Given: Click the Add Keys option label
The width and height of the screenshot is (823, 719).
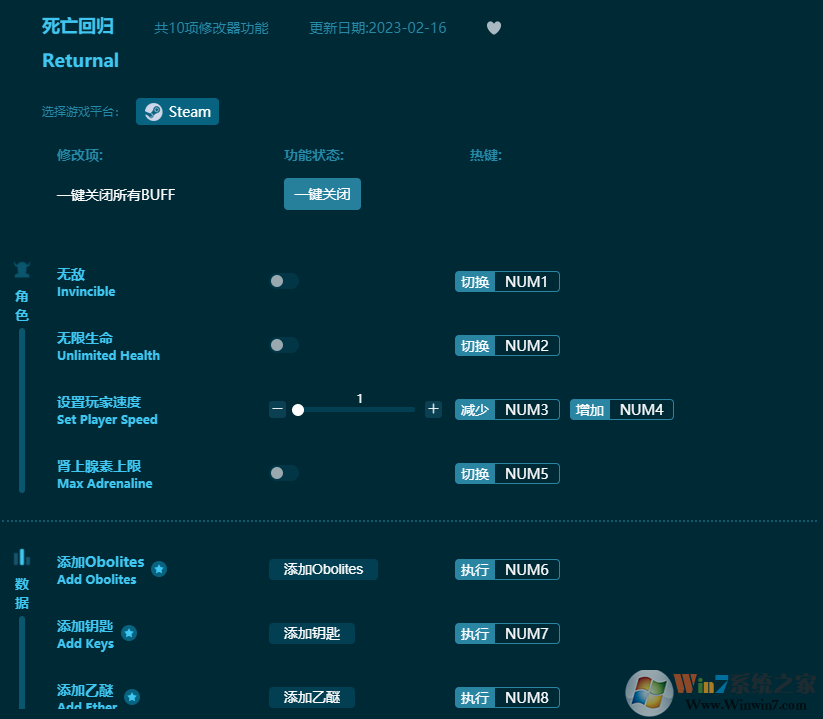Looking at the screenshot, I should coord(85,635).
